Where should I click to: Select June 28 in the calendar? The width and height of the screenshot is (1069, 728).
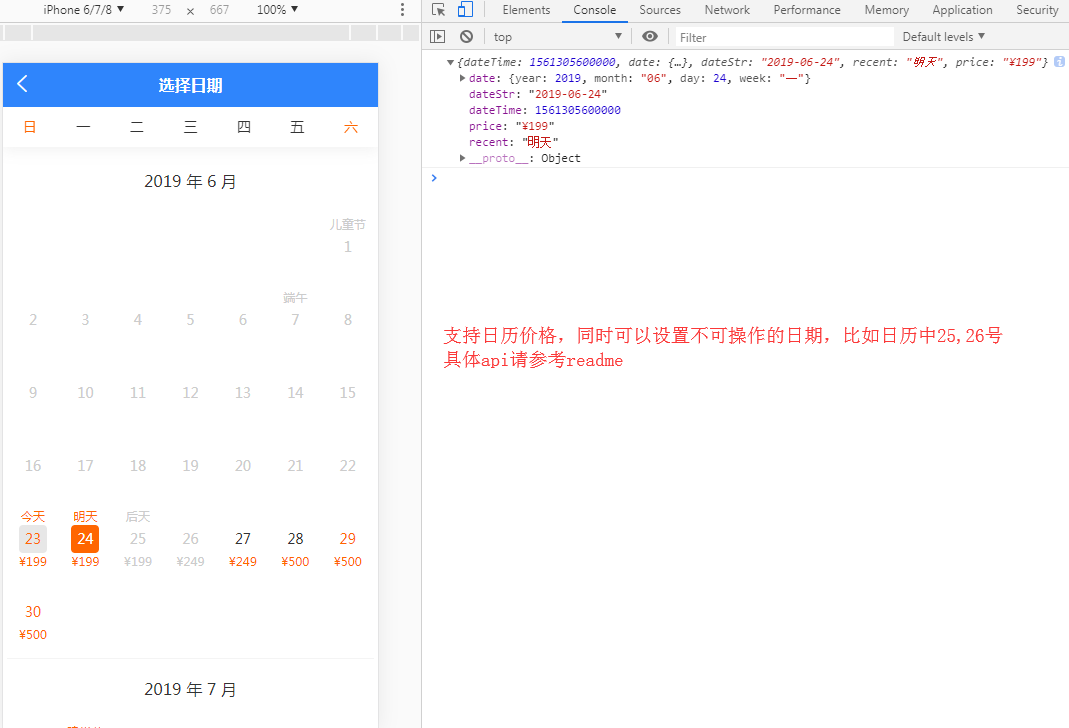click(295, 546)
